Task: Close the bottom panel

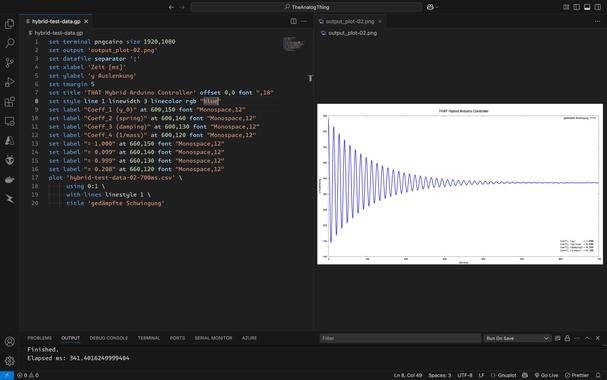Action: click(x=598, y=338)
